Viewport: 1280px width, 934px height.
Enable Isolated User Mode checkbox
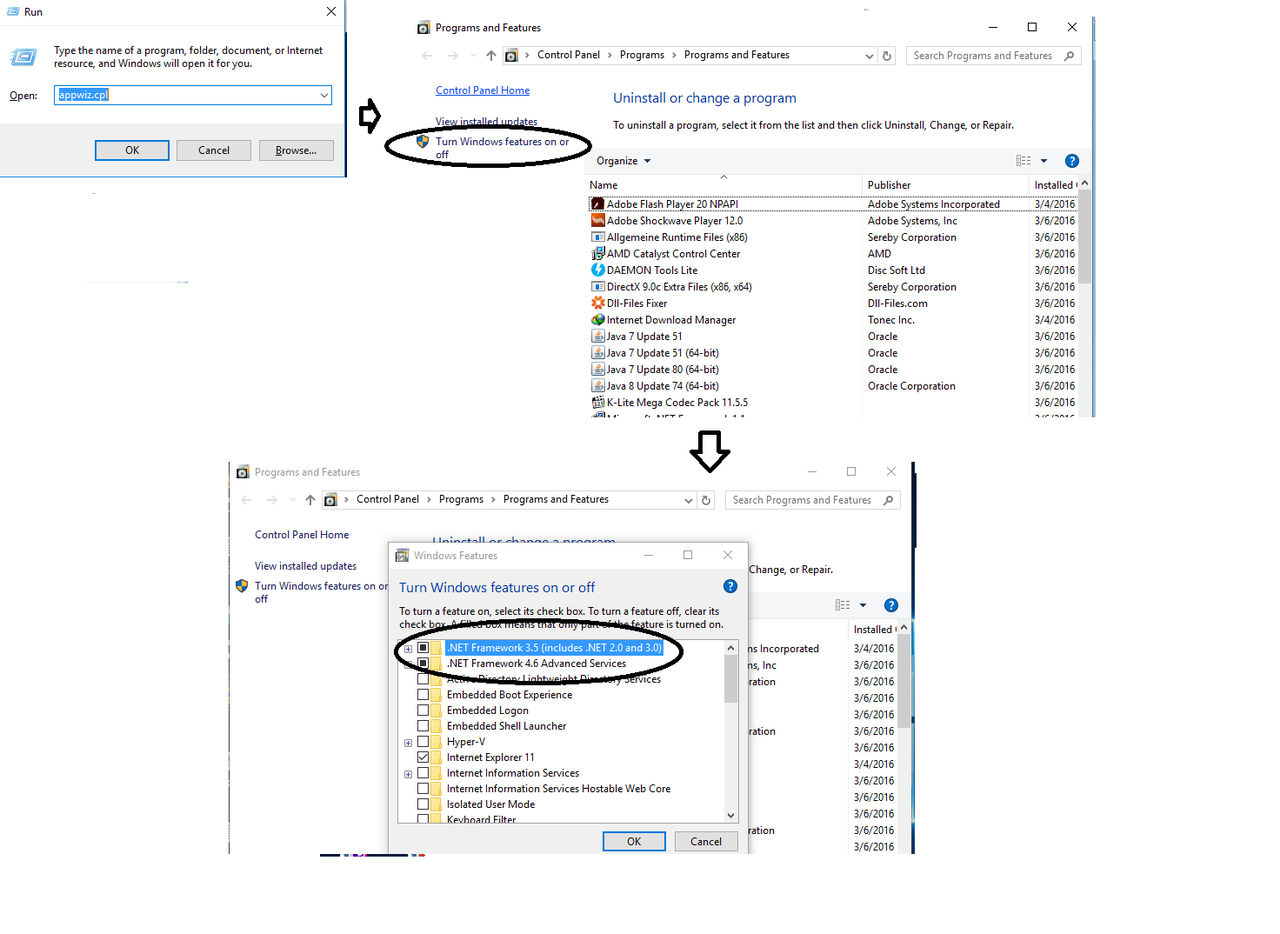[x=423, y=804]
